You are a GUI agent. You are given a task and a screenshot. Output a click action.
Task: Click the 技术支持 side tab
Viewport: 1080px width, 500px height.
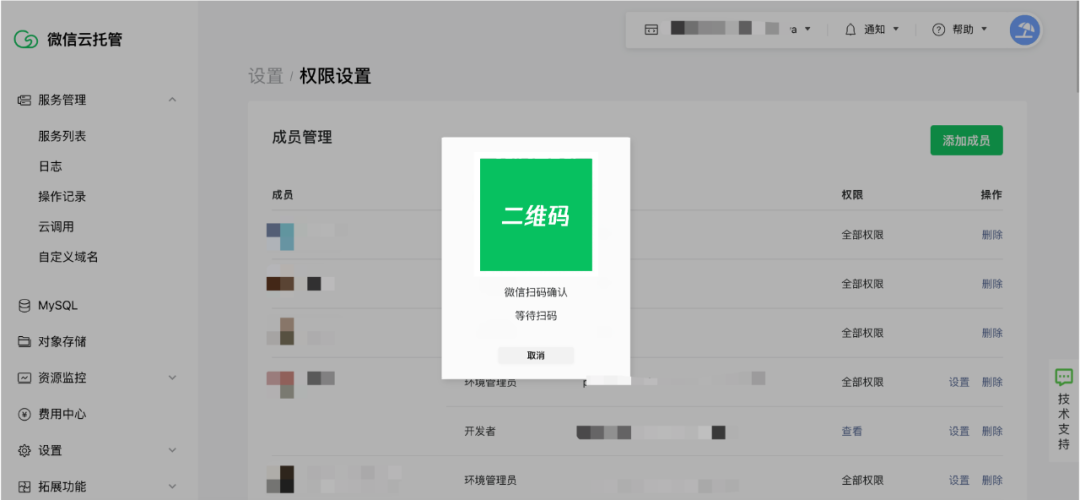(1064, 410)
